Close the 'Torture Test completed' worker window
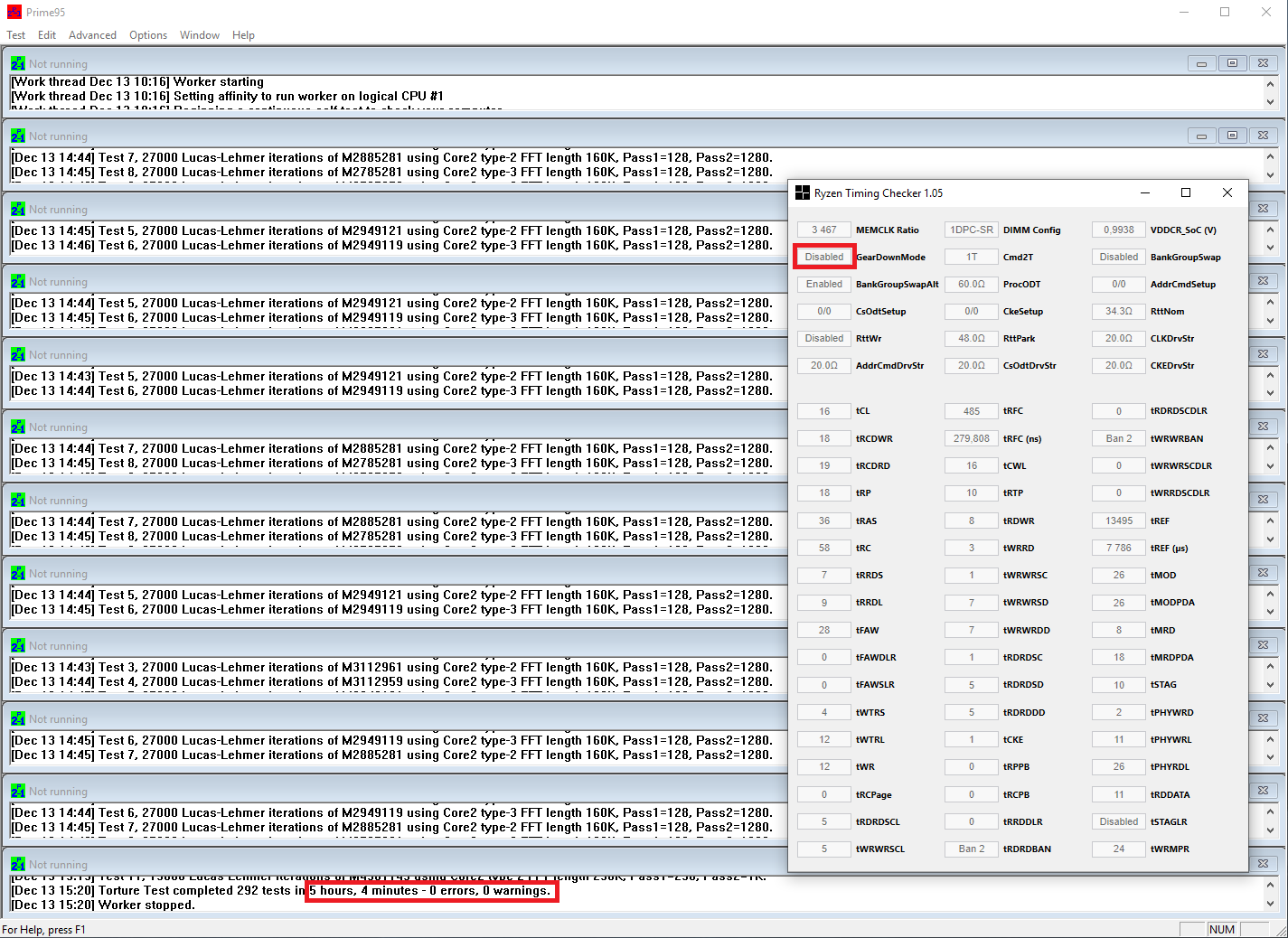The image size is (1288, 938). (x=1263, y=864)
